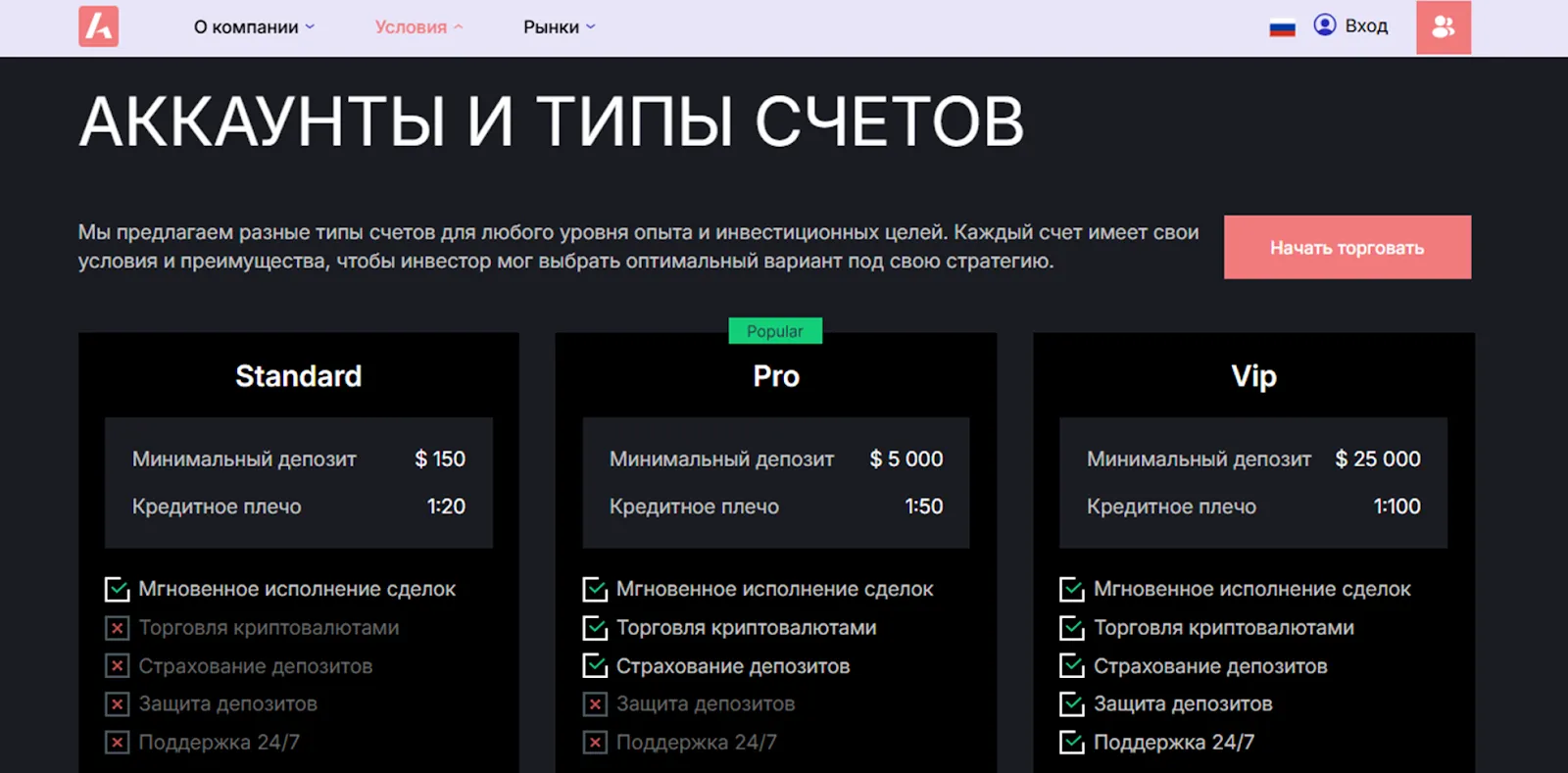Click the user profile icon beside Вход

pos(1324,25)
